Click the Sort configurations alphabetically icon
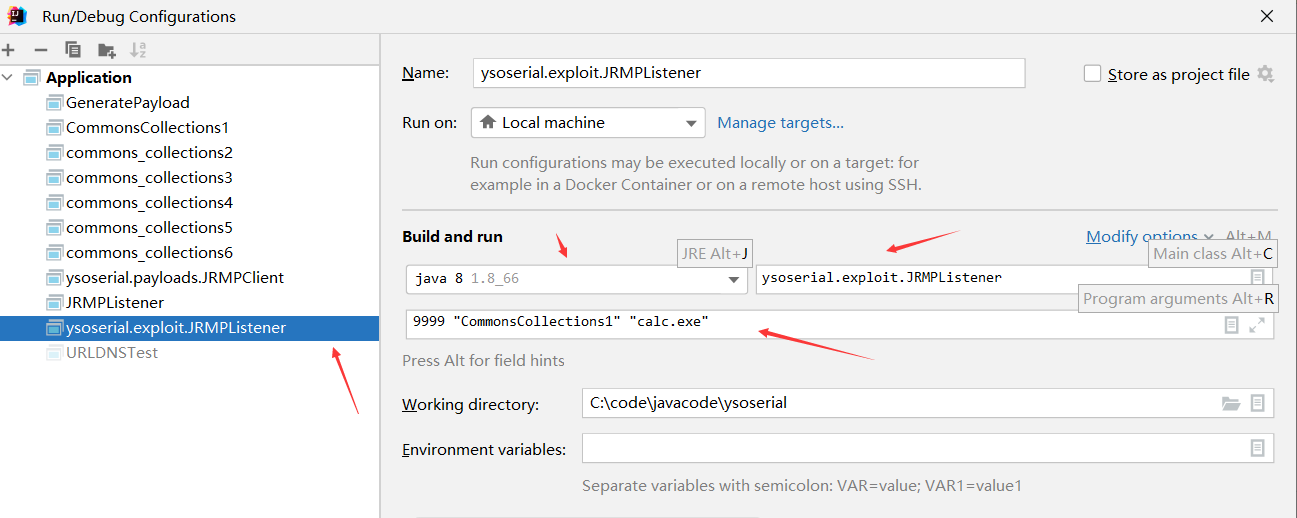The height and width of the screenshot is (518, 1297). [138, 50]
